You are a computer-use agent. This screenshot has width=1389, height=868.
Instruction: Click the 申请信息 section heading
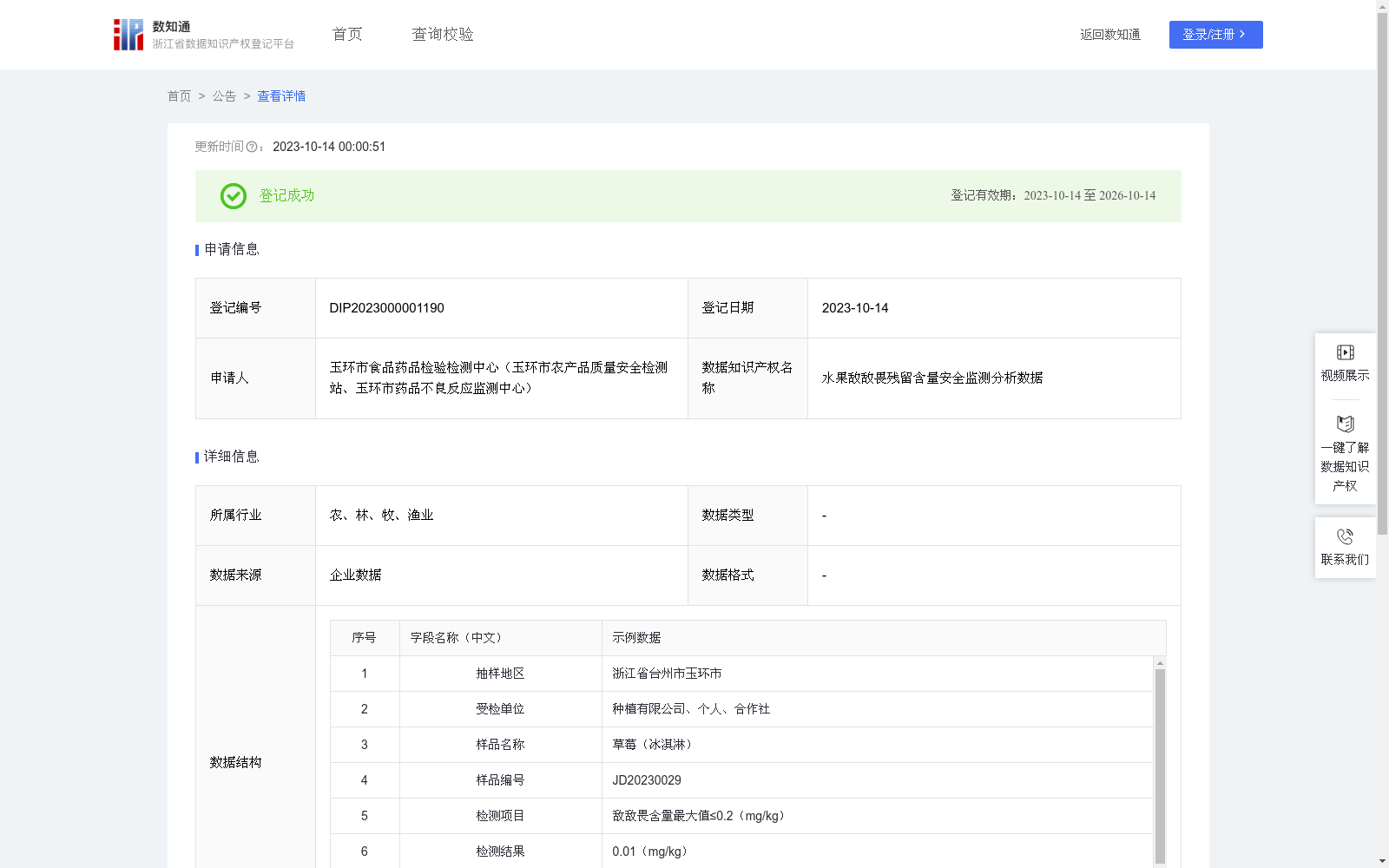(232, 250)
